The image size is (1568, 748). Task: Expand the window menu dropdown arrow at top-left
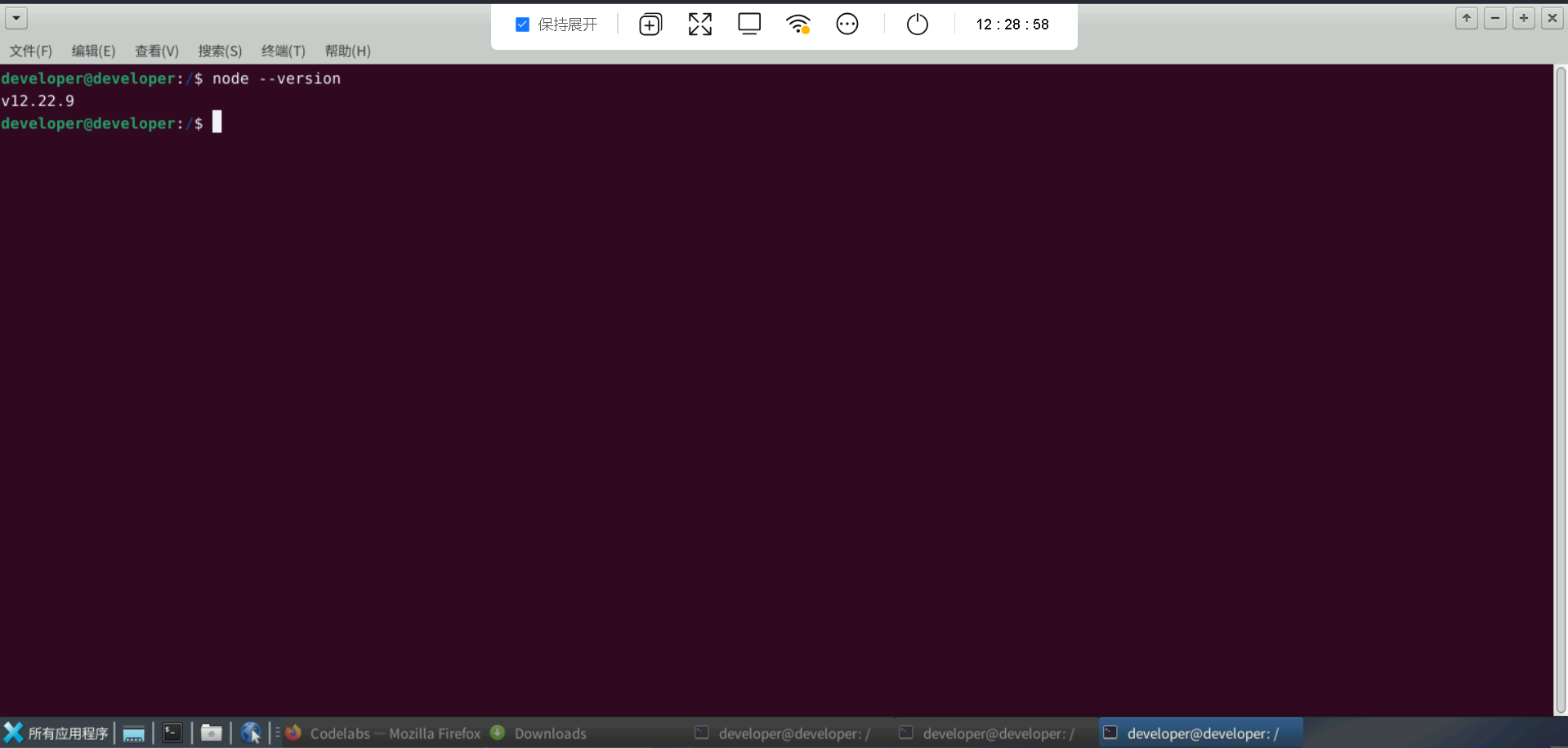click(x=16, y=18)
